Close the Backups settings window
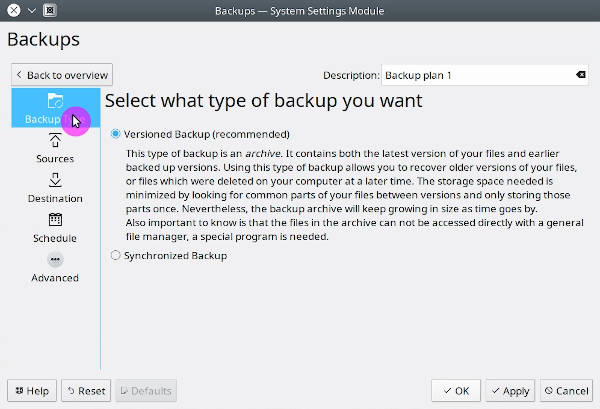The image size is (600, 409). [14, 10]
